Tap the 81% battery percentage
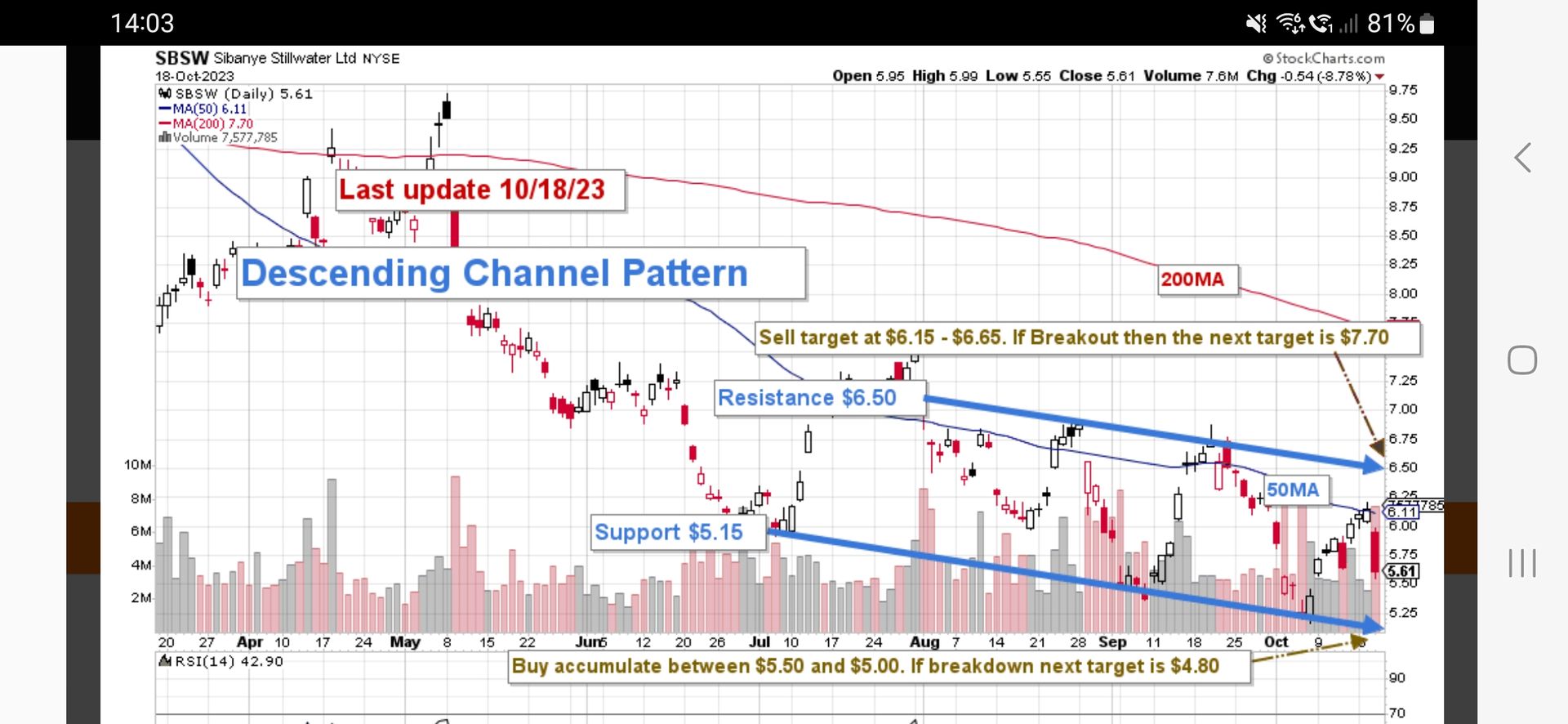1568x724 pixels. click(1391, 24)
